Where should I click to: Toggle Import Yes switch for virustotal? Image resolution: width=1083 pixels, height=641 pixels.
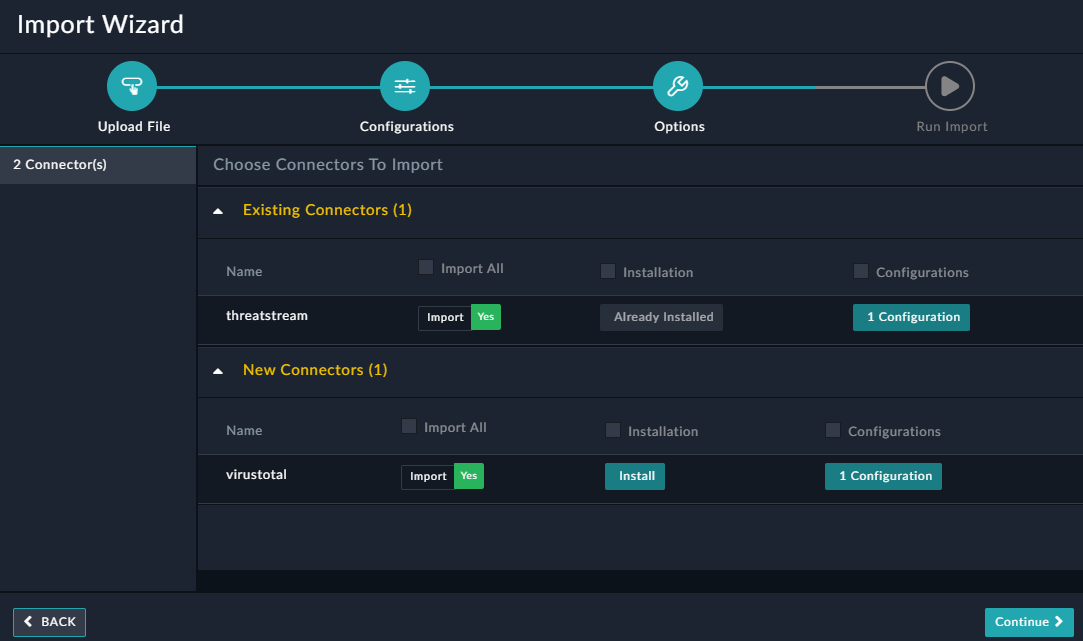[443, 476]
